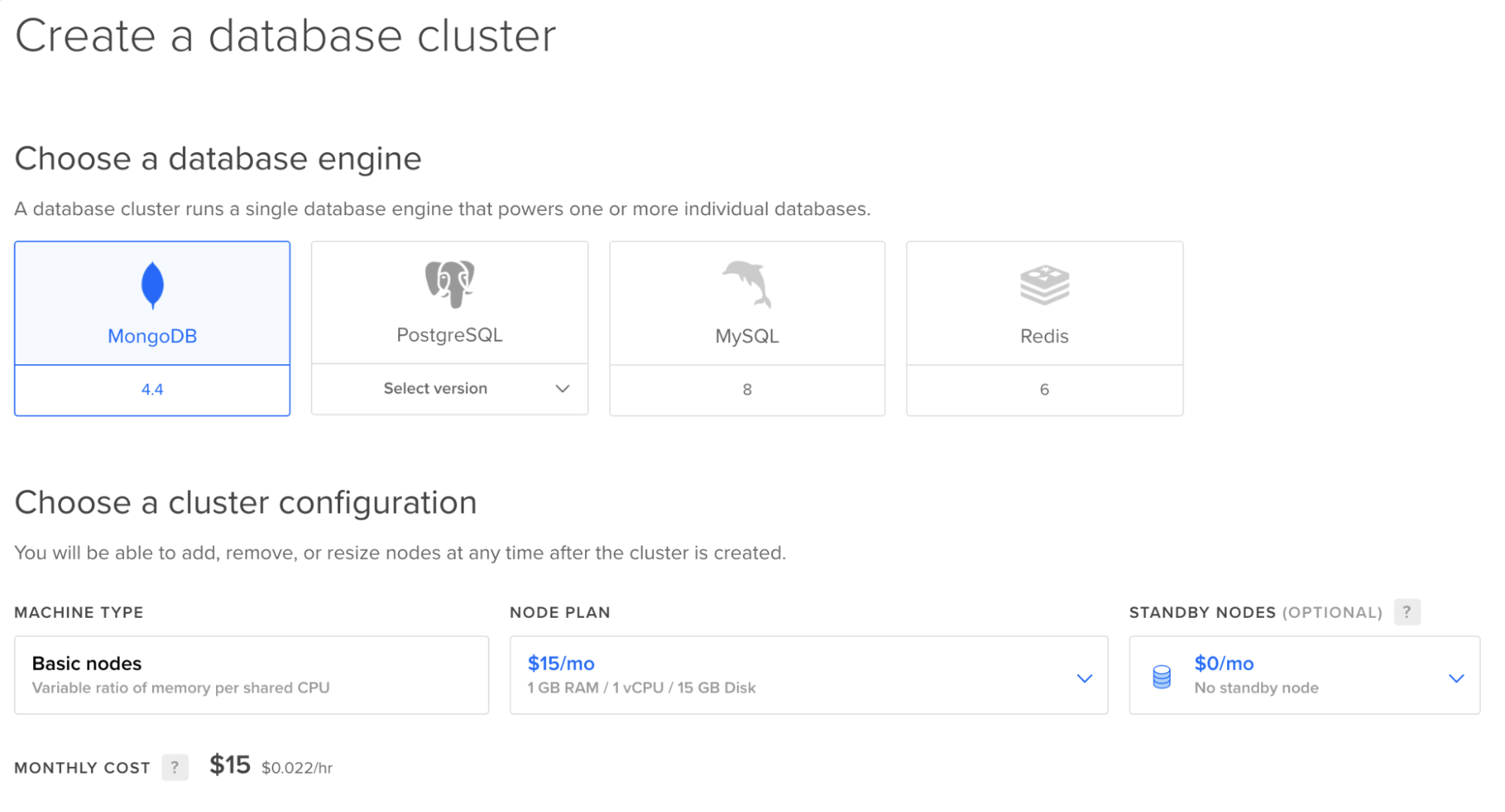Click the PostgreSQL elephant icon
This screenshot has width=1505, height=812.
449,284
